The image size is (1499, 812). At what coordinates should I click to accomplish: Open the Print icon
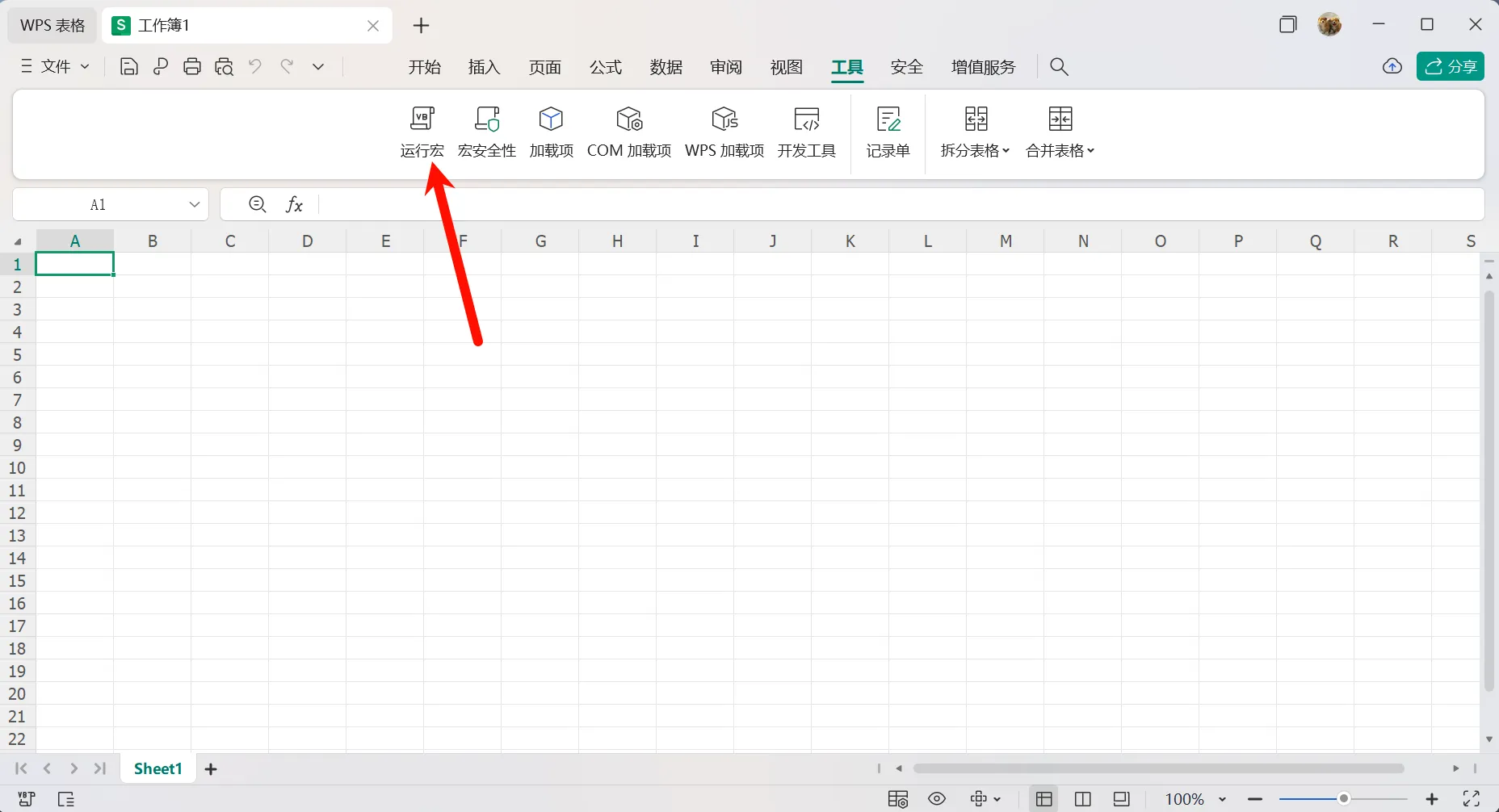[191, 66]
